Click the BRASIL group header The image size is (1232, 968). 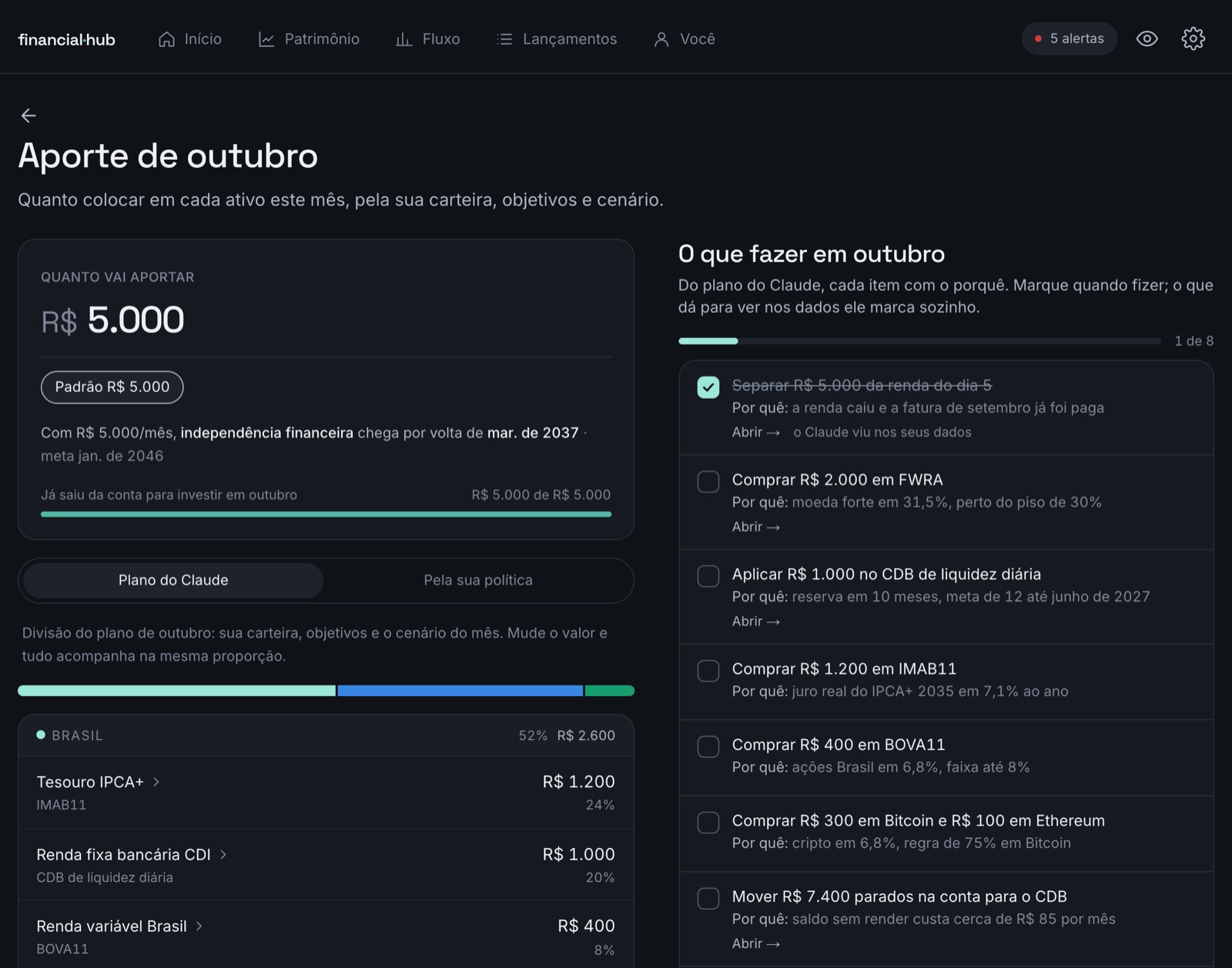pos(326,735)
